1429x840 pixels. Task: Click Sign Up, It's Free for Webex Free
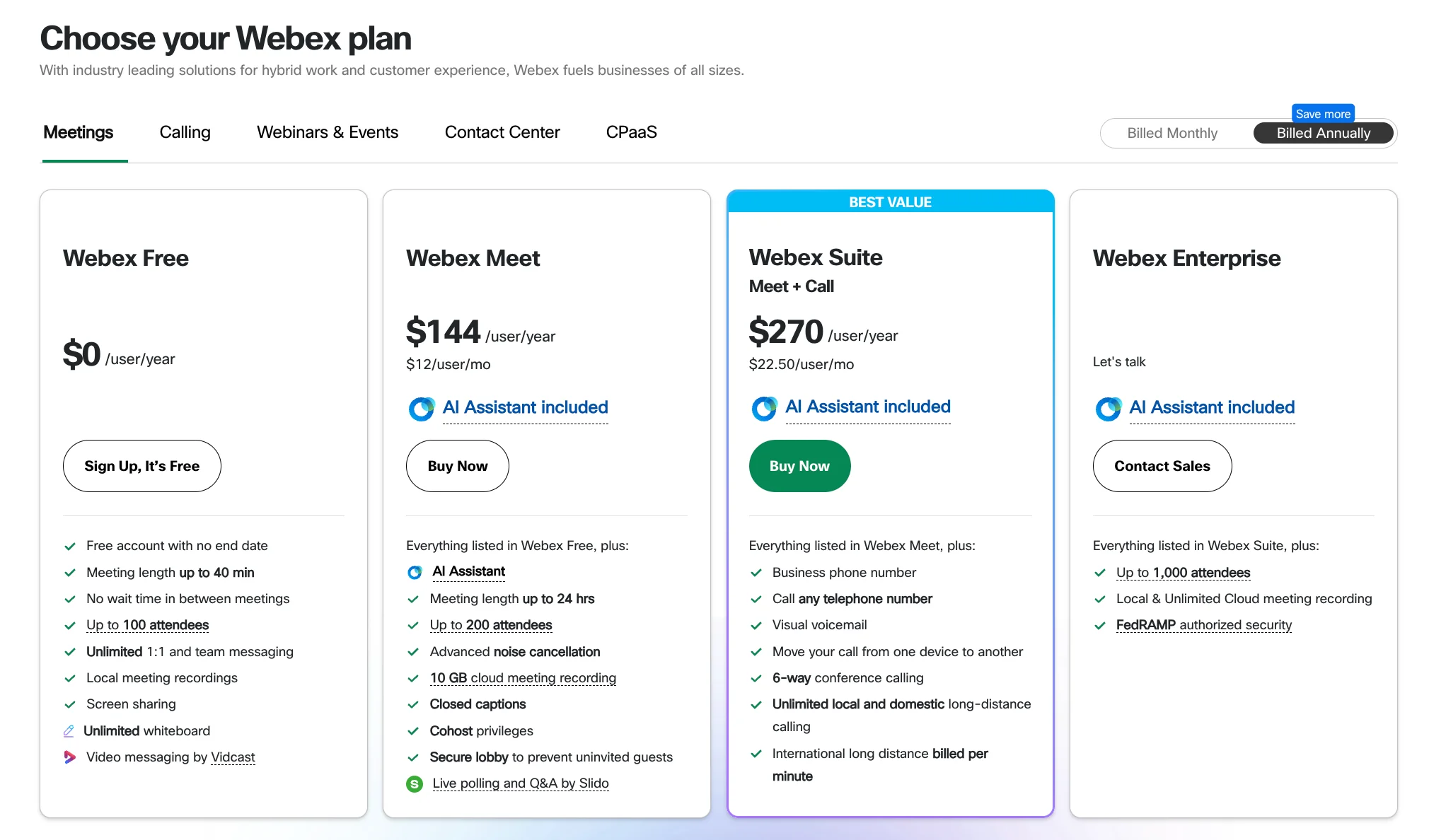141,465
